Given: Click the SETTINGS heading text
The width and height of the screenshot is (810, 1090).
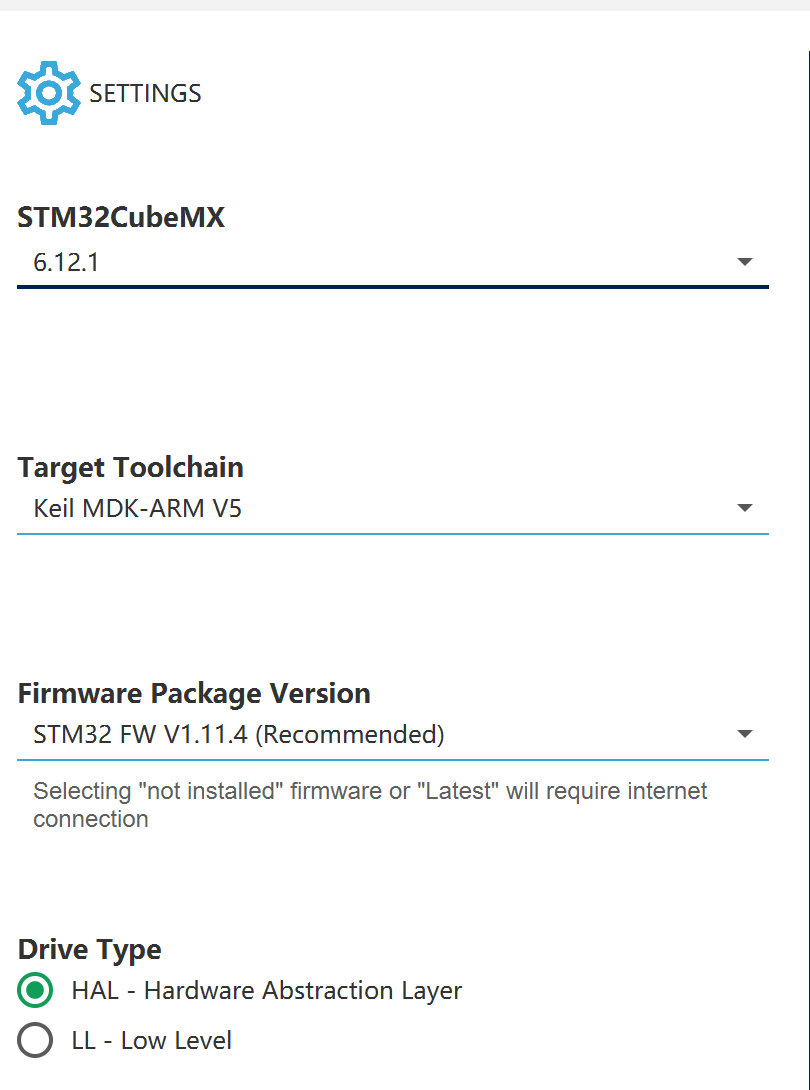Looking at the screenshot, I should click(x=145, y=92).
